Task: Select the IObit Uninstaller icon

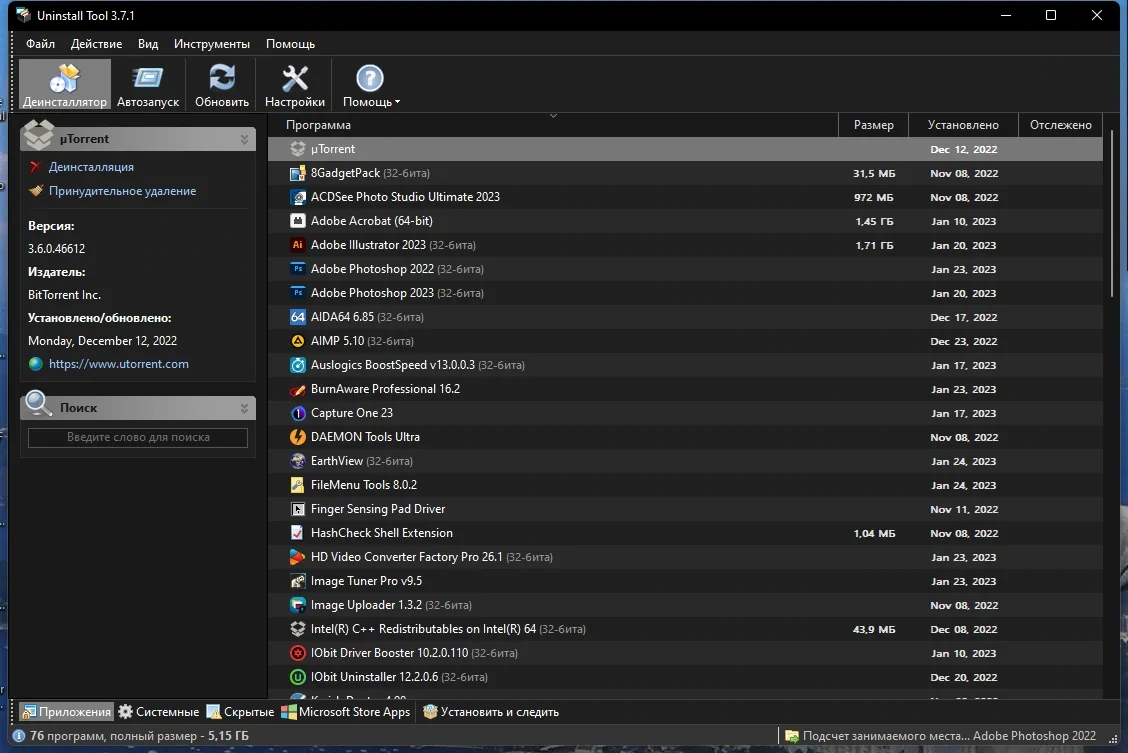Action: 297,677
